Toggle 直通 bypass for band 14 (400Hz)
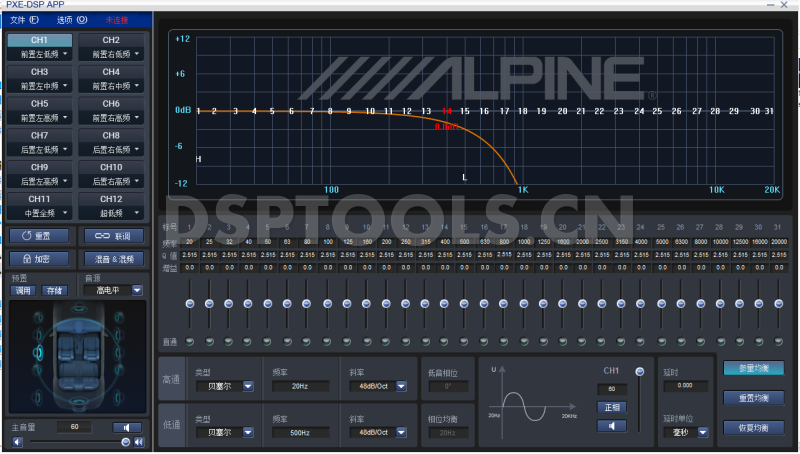This screenshot has height=454, width=800. click(x=444, y=341)
